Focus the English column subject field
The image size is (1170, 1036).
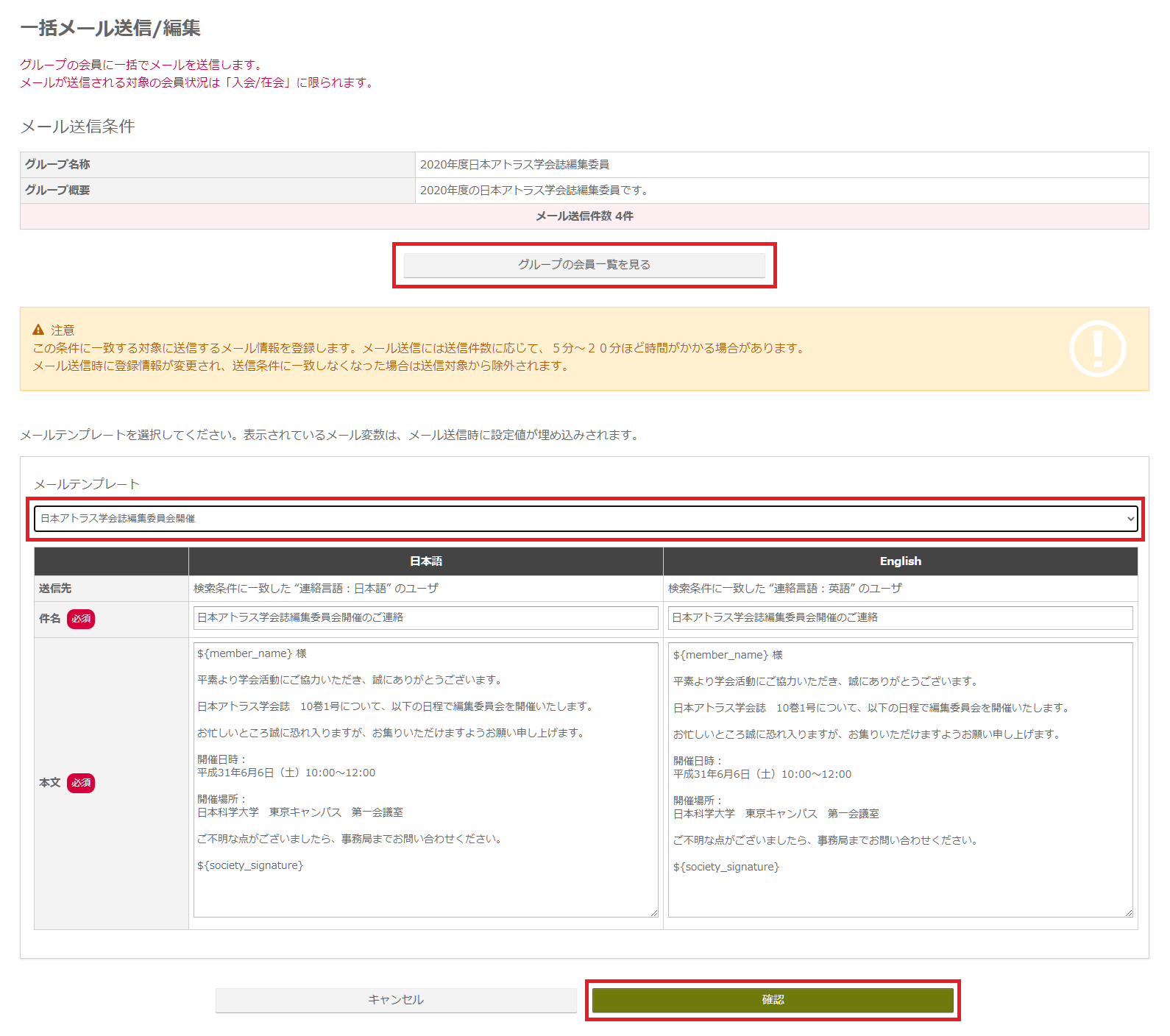(900, 618)
